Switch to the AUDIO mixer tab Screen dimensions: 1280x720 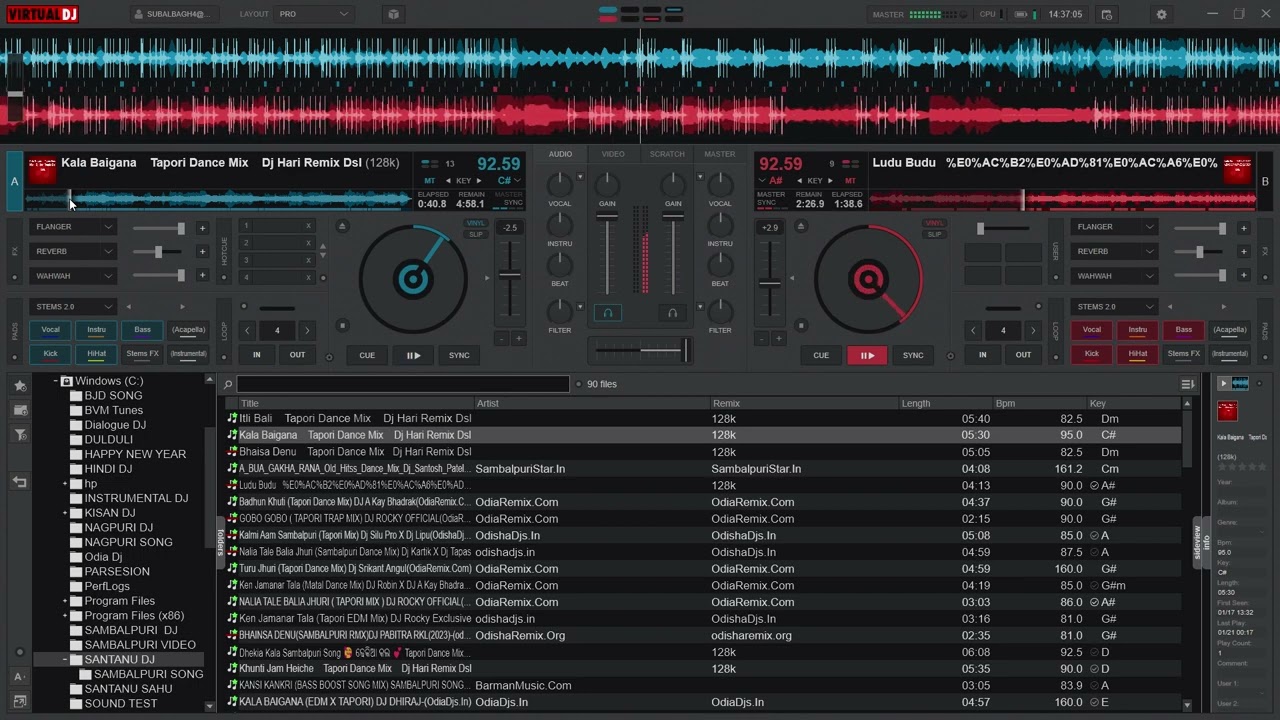(x=560, y=154)
